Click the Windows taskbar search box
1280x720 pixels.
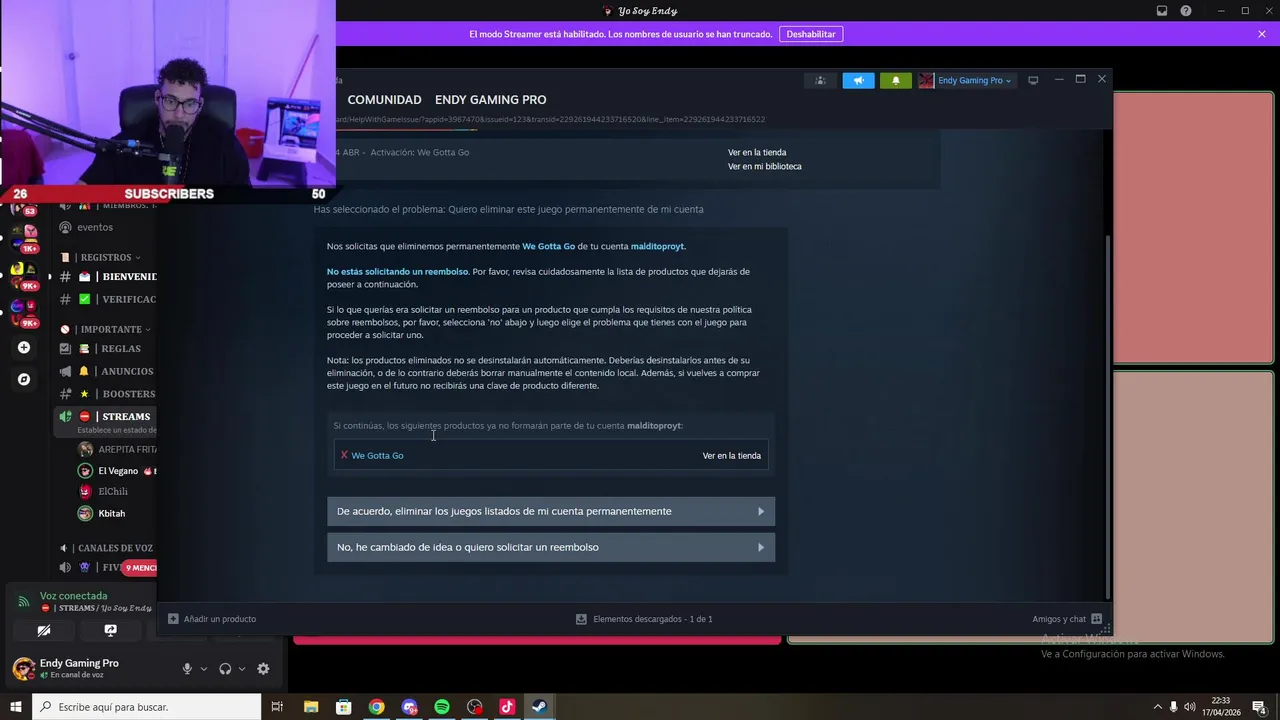(x=147, y=707)
